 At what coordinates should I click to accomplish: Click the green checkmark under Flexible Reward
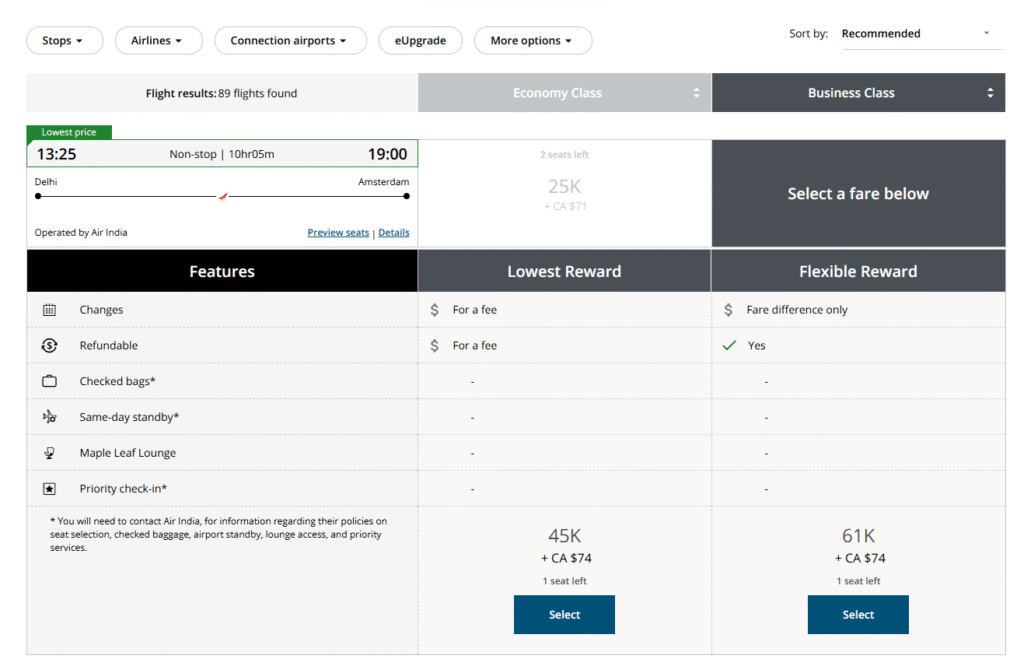click(729, 345)
